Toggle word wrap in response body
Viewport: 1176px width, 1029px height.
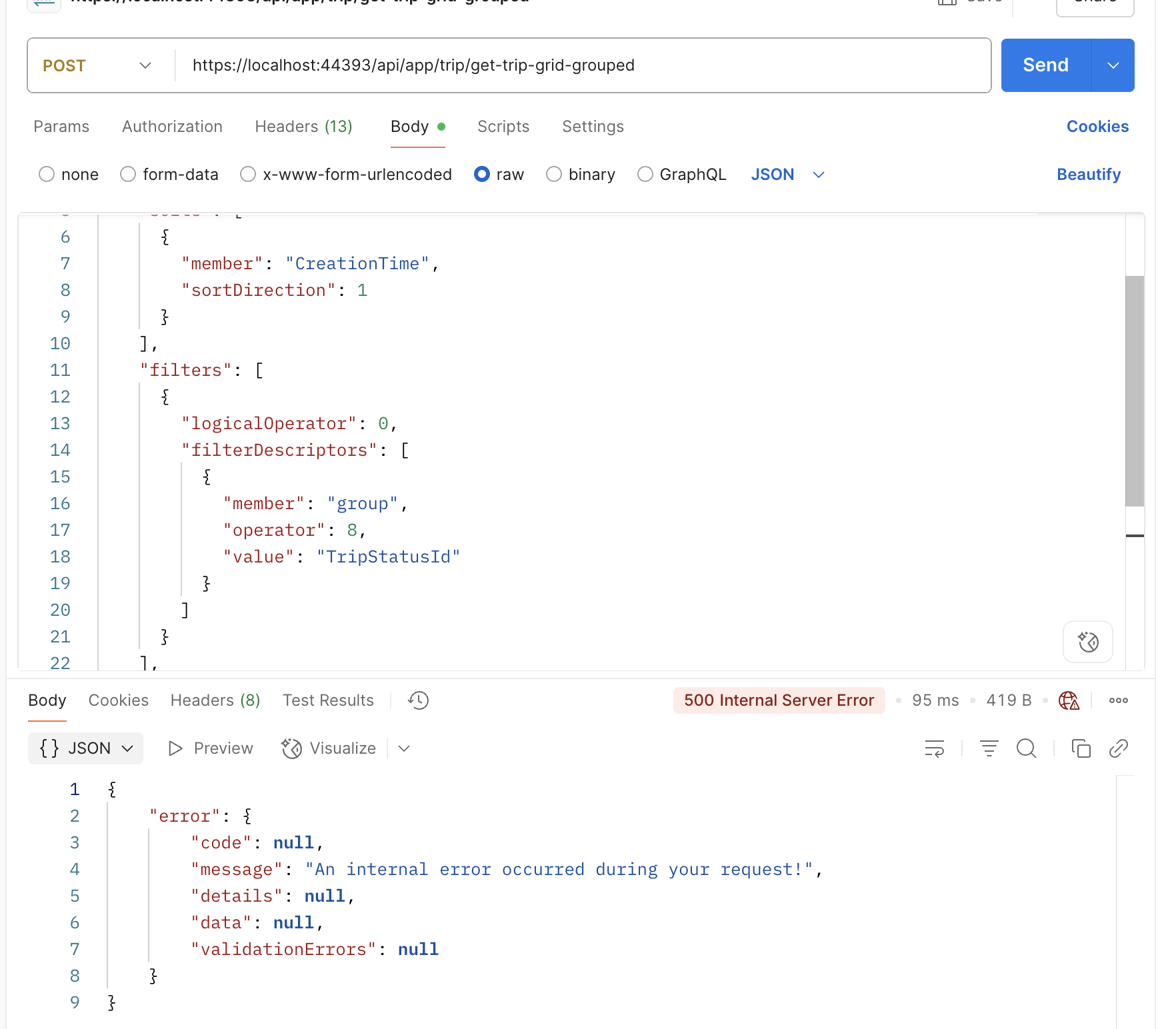coord(934,748)
